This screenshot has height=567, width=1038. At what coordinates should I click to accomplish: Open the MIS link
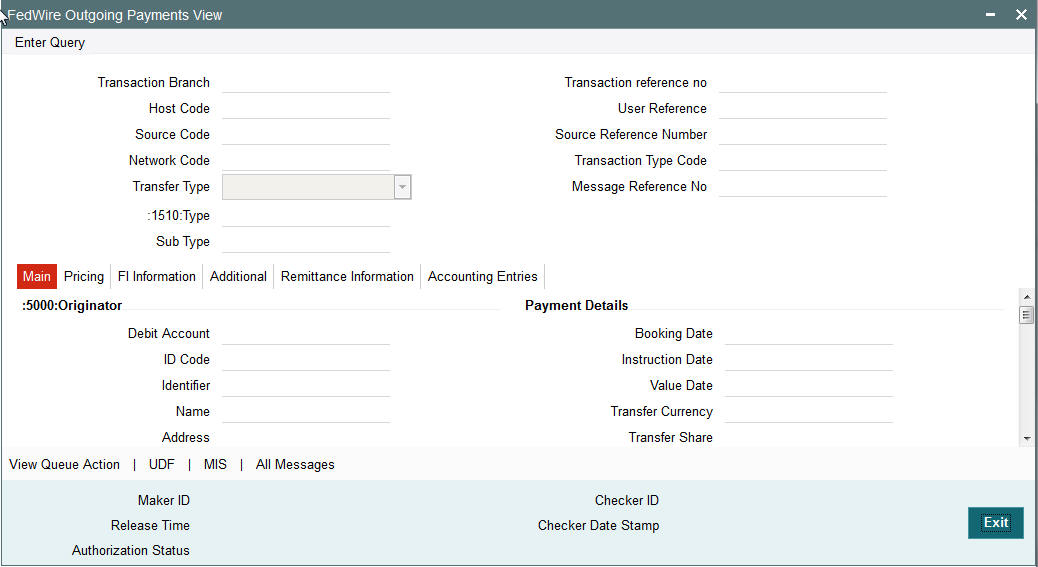click(215, 464)
